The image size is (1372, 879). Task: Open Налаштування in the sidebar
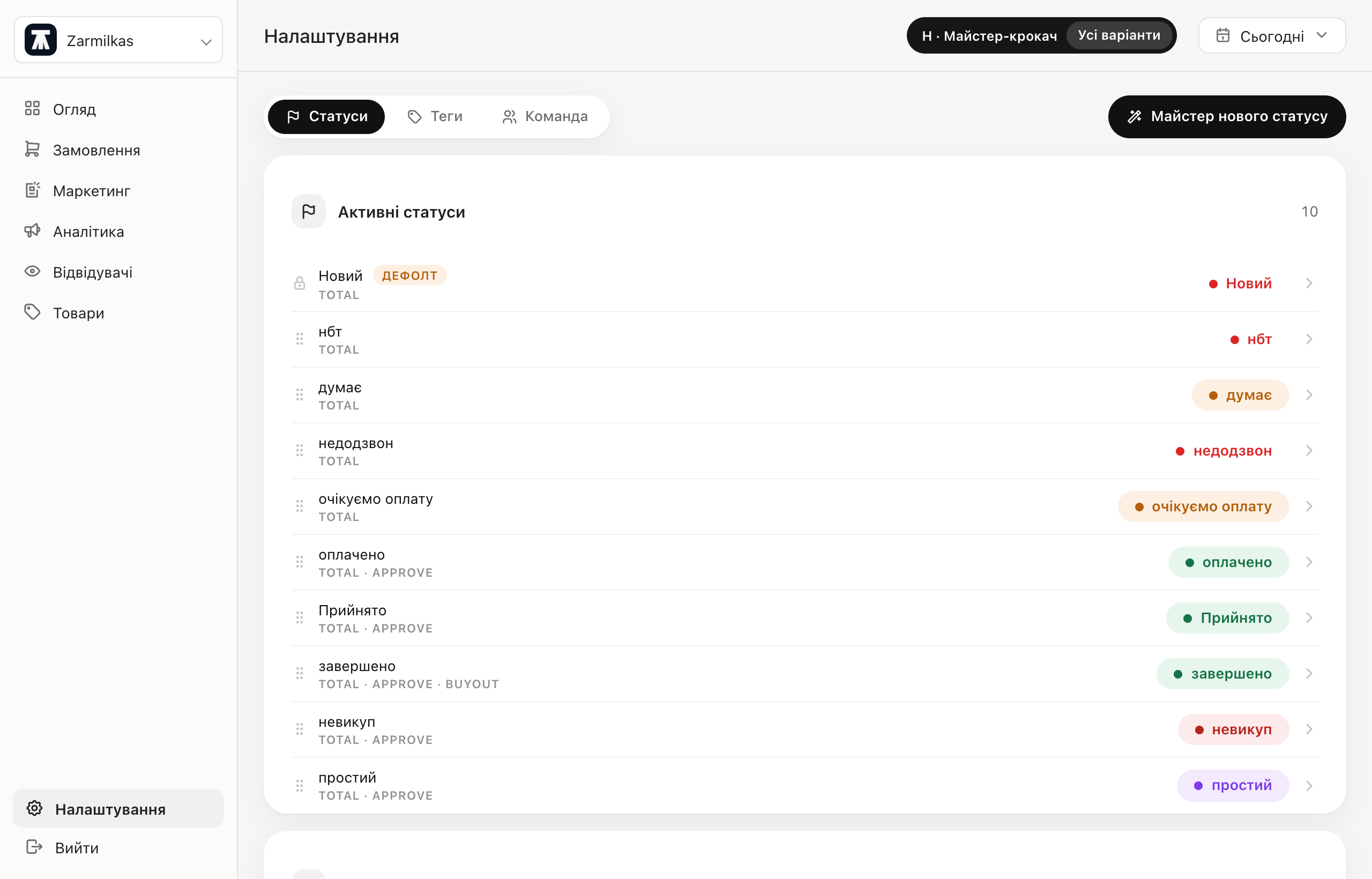118,809
